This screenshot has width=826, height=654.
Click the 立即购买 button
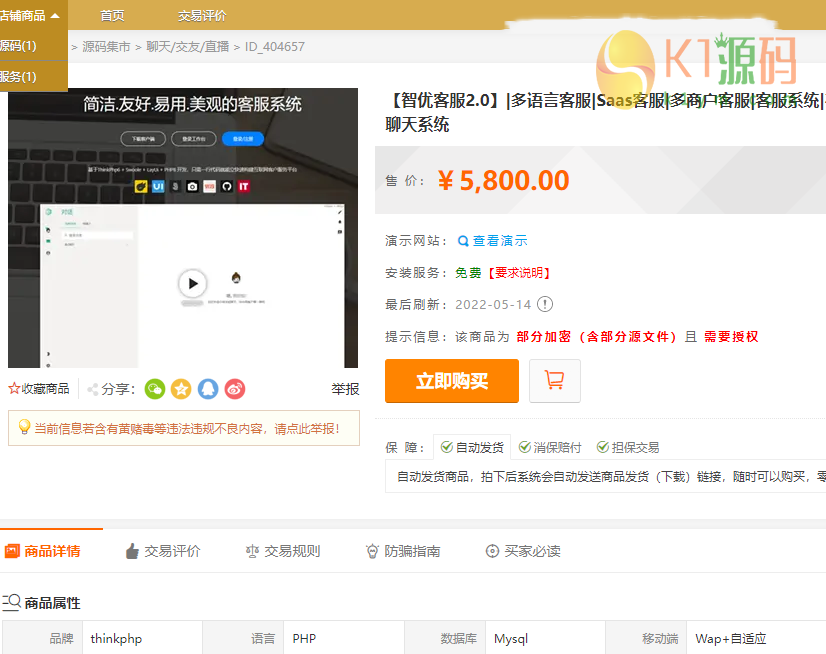(x=451, y=380)
